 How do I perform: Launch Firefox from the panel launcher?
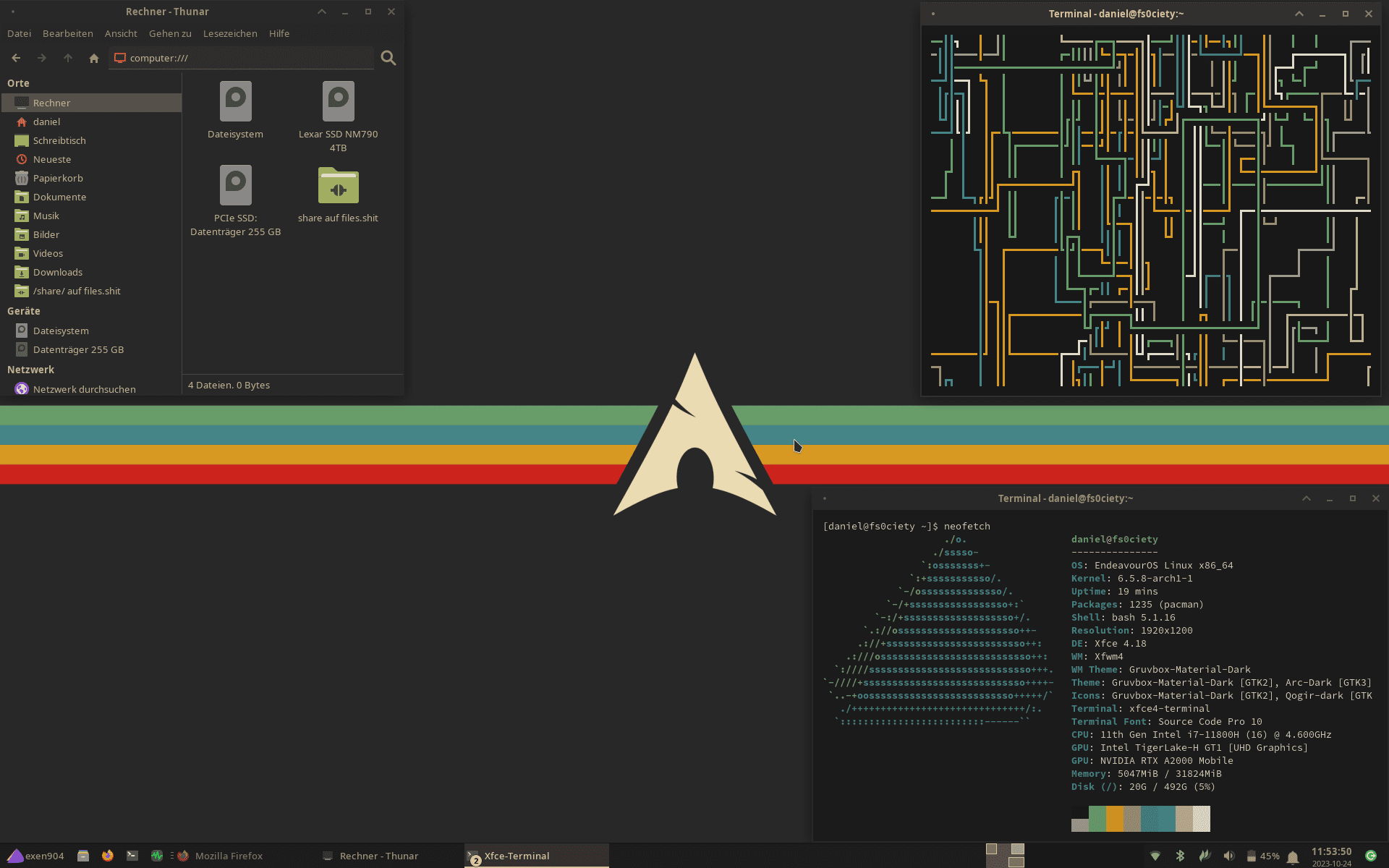click(108, 856)
